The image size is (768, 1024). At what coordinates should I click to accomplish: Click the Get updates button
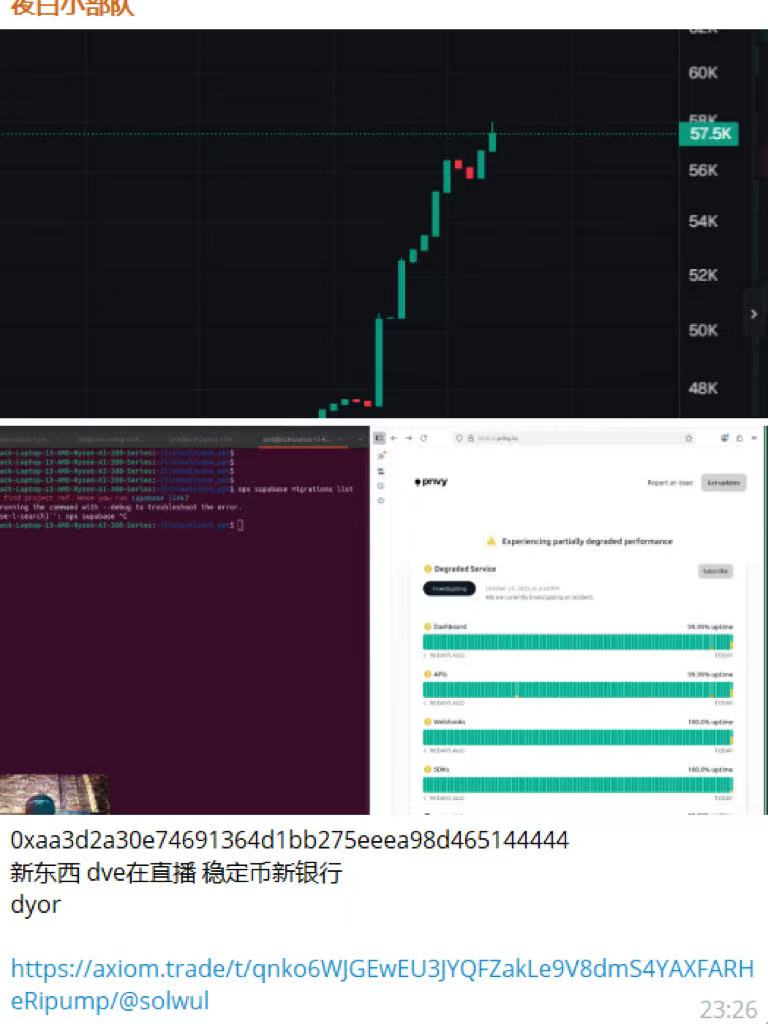(723, 482)
